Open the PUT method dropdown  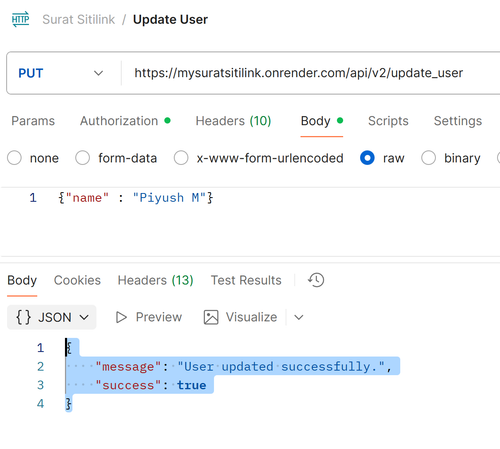click(61, 73)
